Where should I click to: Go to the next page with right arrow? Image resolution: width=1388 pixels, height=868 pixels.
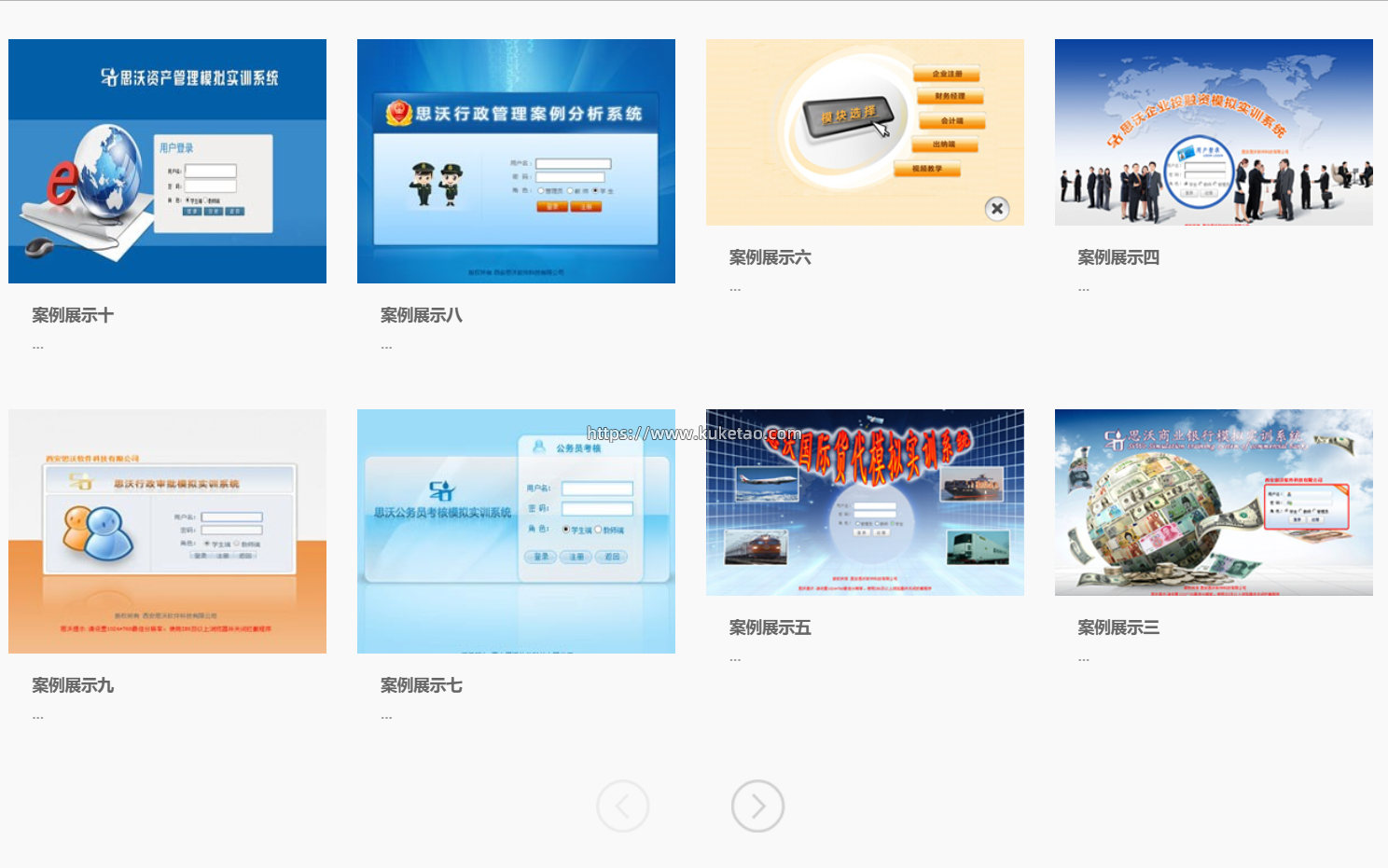point(757,806)
